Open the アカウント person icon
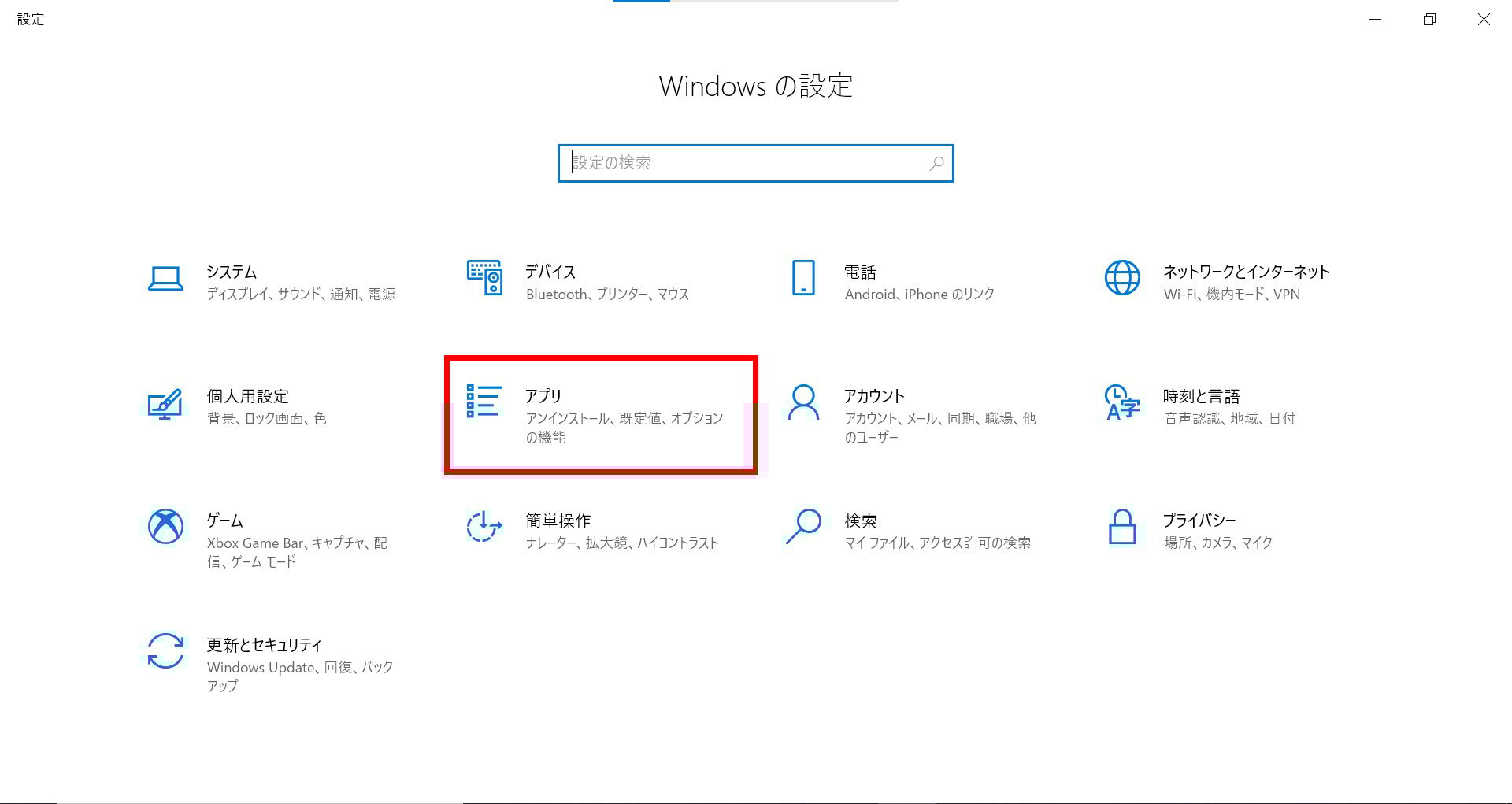The height and width of the screenshot is (804, 1512). 803,403
